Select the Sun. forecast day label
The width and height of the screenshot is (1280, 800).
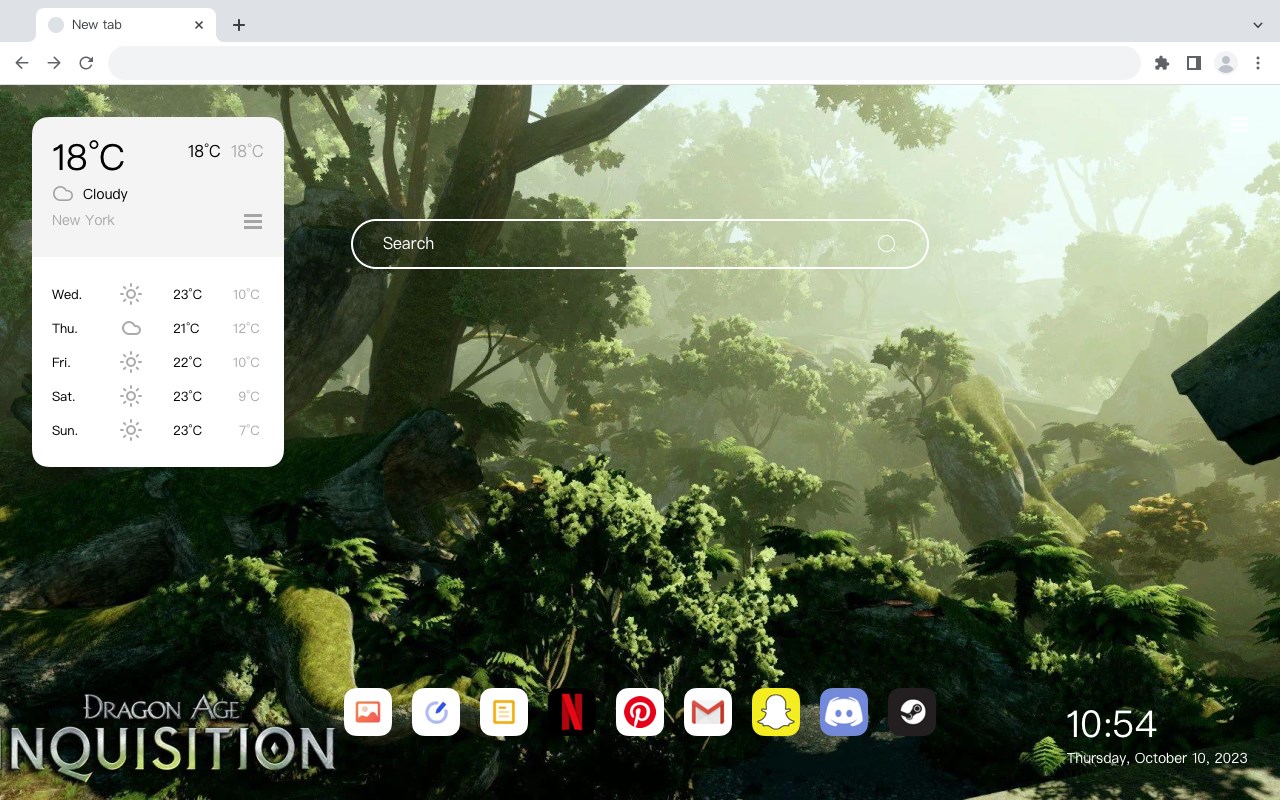pos(65,431)
